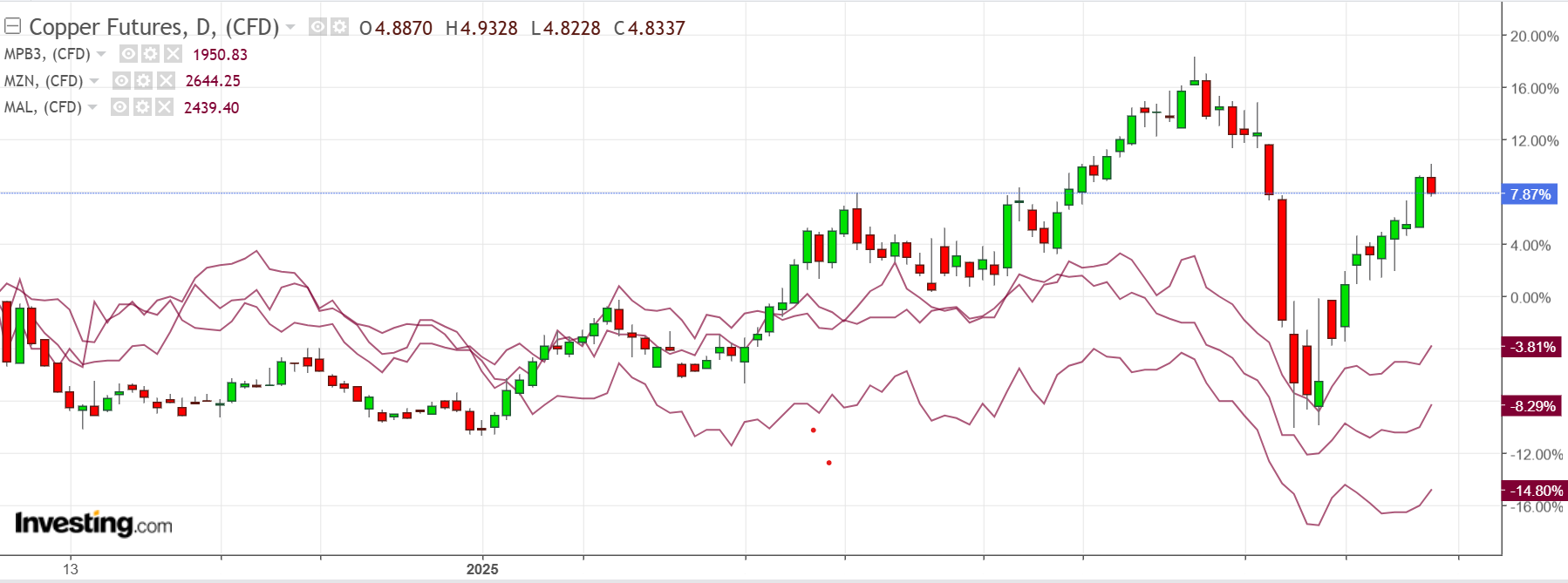1568x583 pixels.
Task: Click the MZN value 2644.25
Action: tap(213, 81)
